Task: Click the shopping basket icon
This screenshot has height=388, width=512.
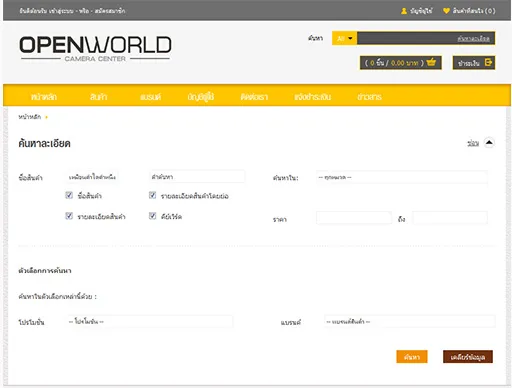Action: pyautogui.click(x=431, y=62)
